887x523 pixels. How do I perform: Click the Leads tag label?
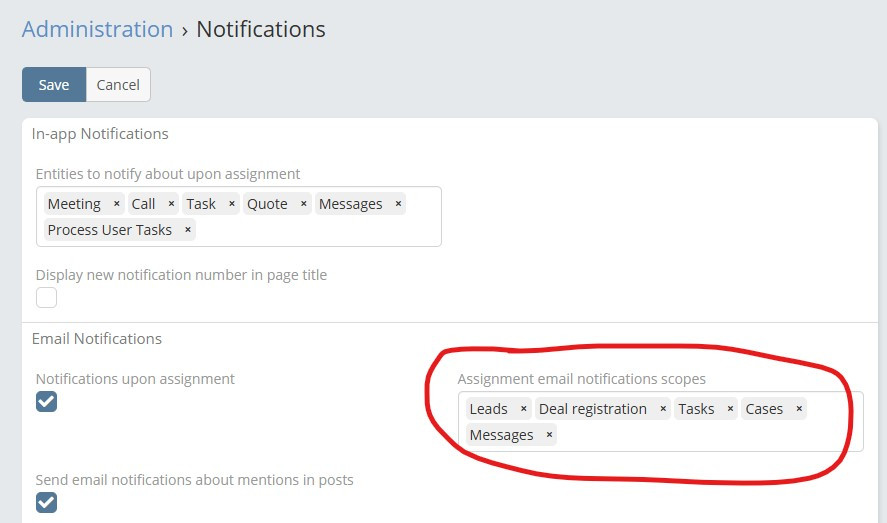click(x=488, y=409)
